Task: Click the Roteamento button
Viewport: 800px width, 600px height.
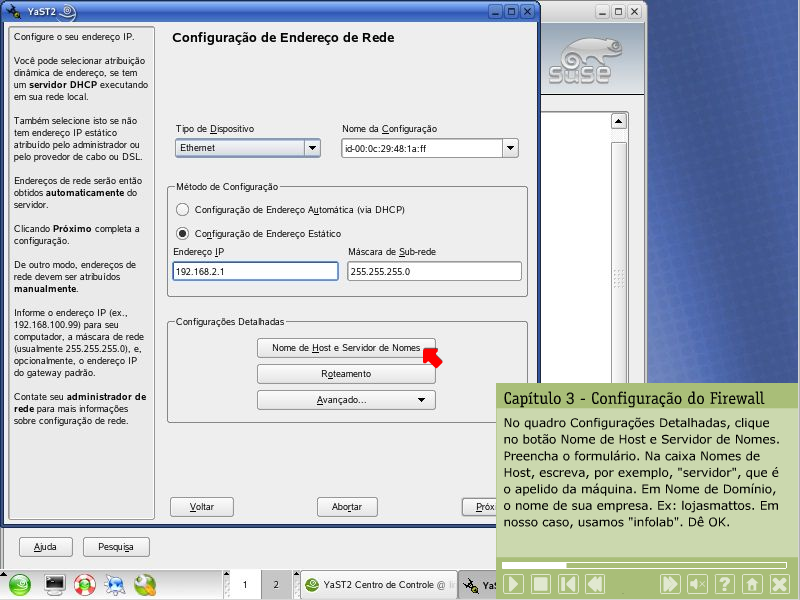Action: tap(346, 374)
